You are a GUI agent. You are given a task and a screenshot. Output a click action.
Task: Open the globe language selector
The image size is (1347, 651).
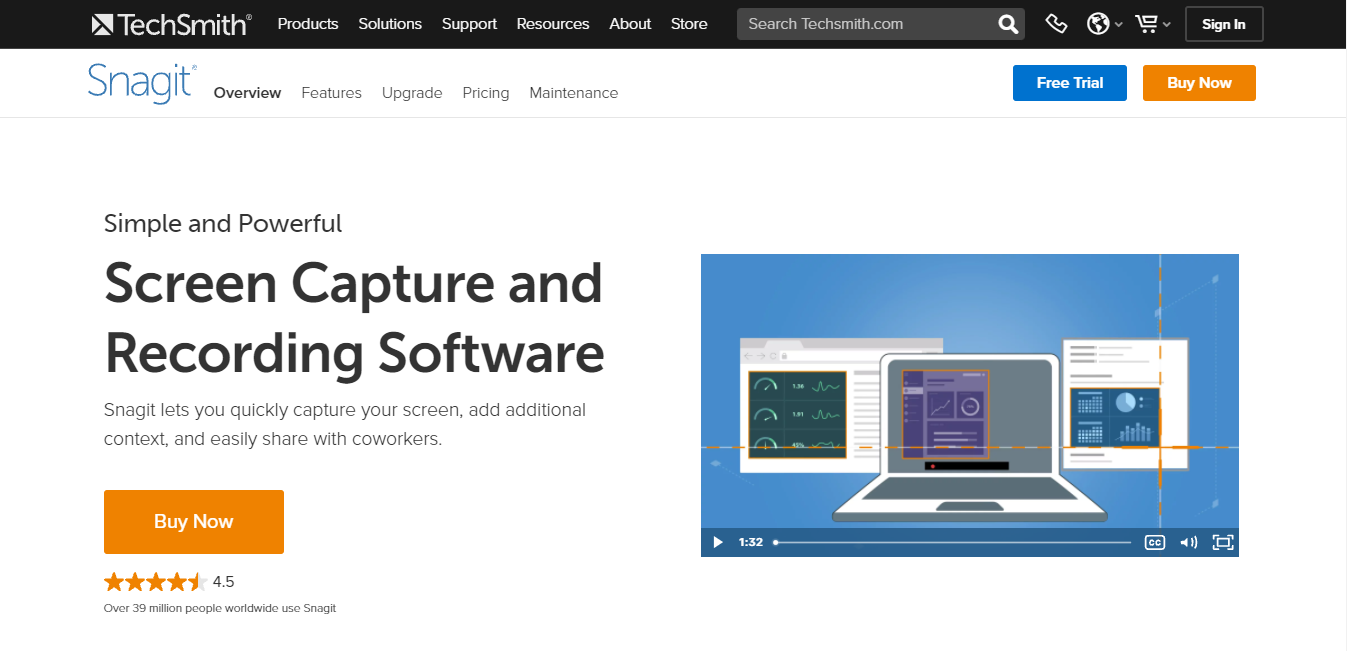click(x=1104, y=24)
